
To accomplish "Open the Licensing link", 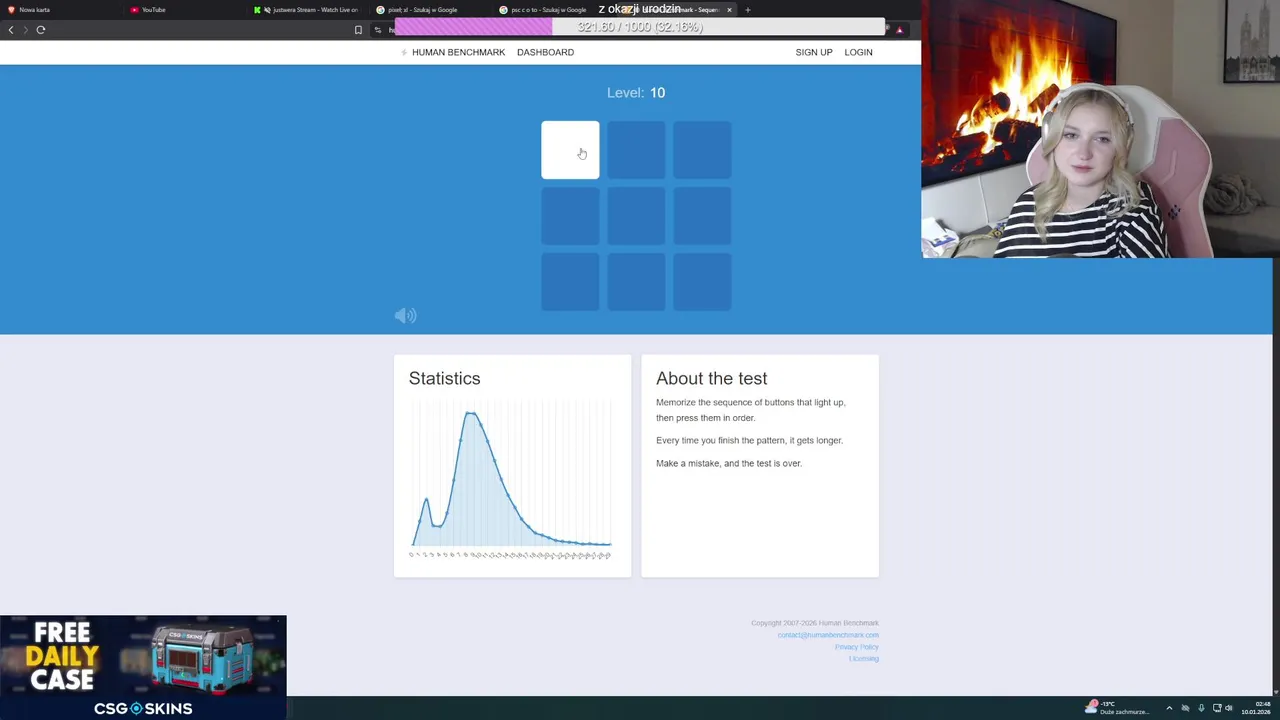I will pos(863,659).
